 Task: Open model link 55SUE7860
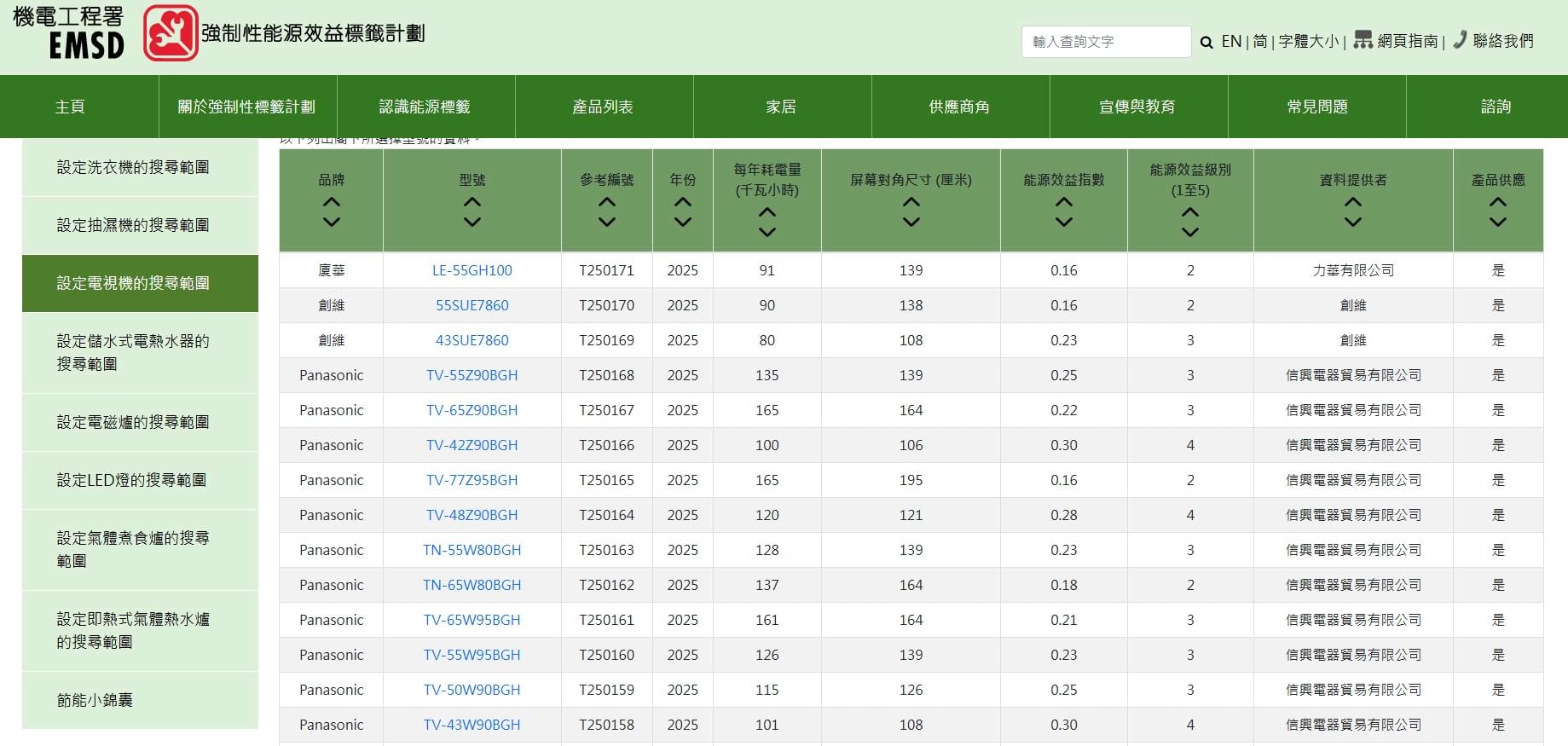click(x=472, y=305)
